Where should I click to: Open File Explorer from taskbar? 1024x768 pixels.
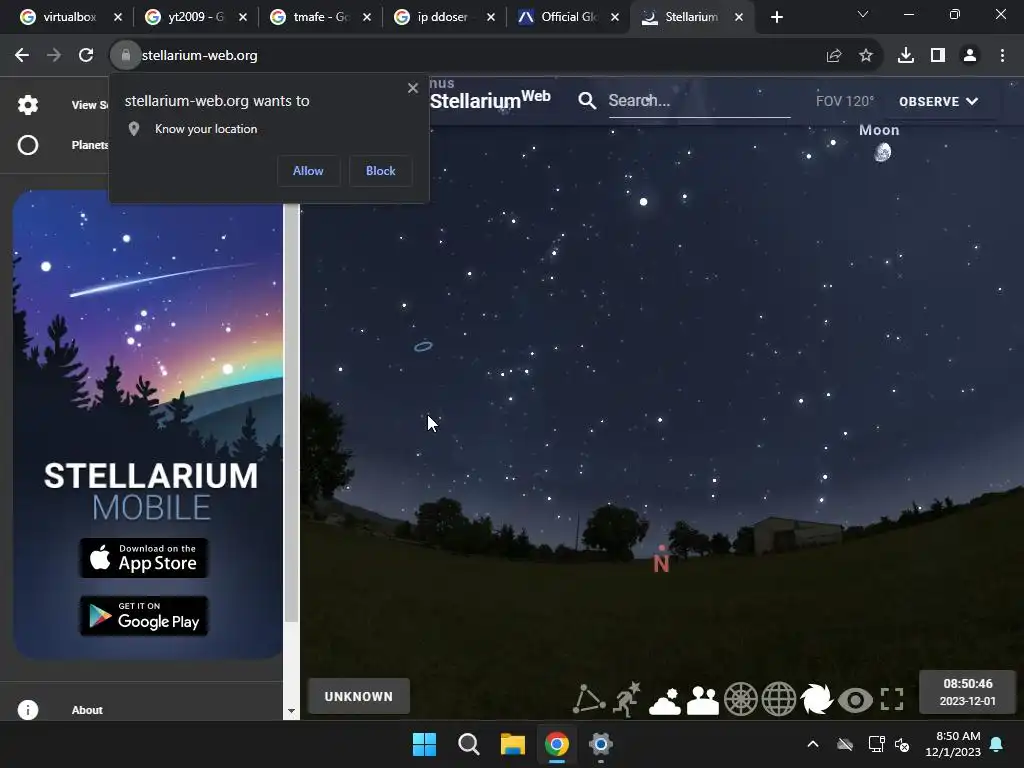pyautogui.click(x=513, y=744)
